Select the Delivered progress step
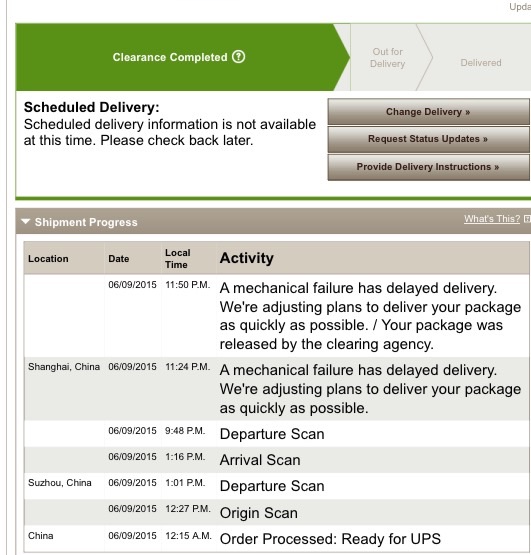 (481, 63)
